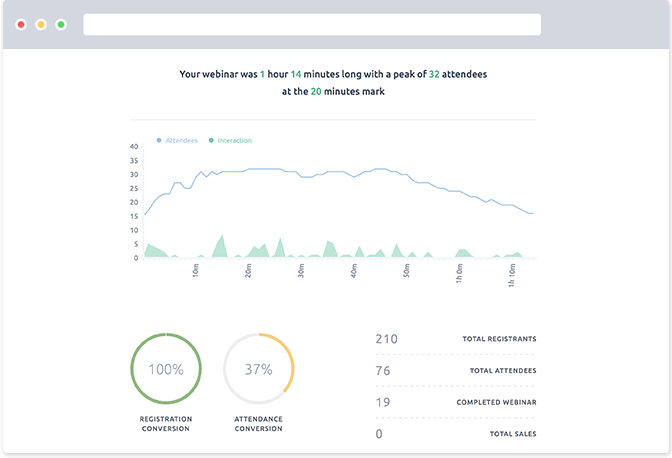Click the TOTAL SALES label
This screenshot has width=672, height=458.
point(513,434)
